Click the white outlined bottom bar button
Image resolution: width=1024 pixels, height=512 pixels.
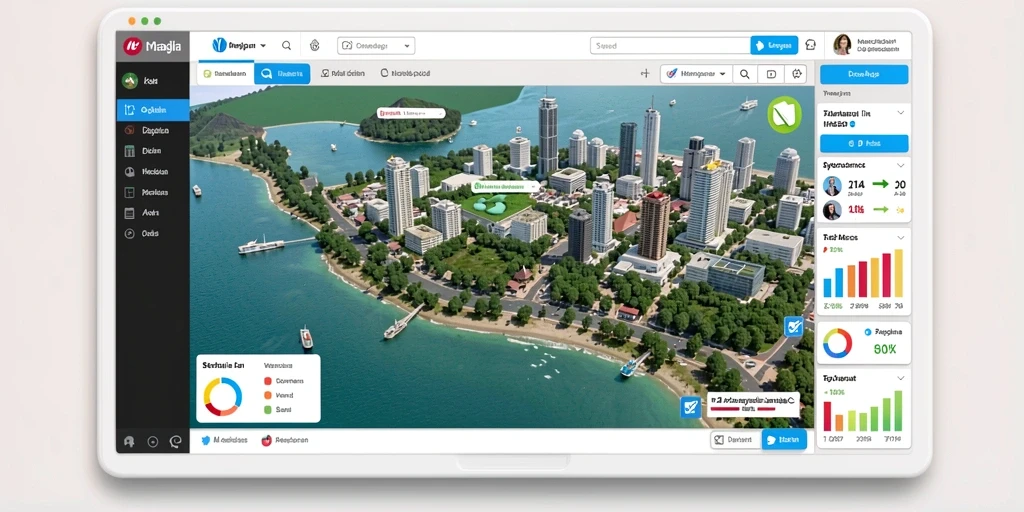coord(736,440)
